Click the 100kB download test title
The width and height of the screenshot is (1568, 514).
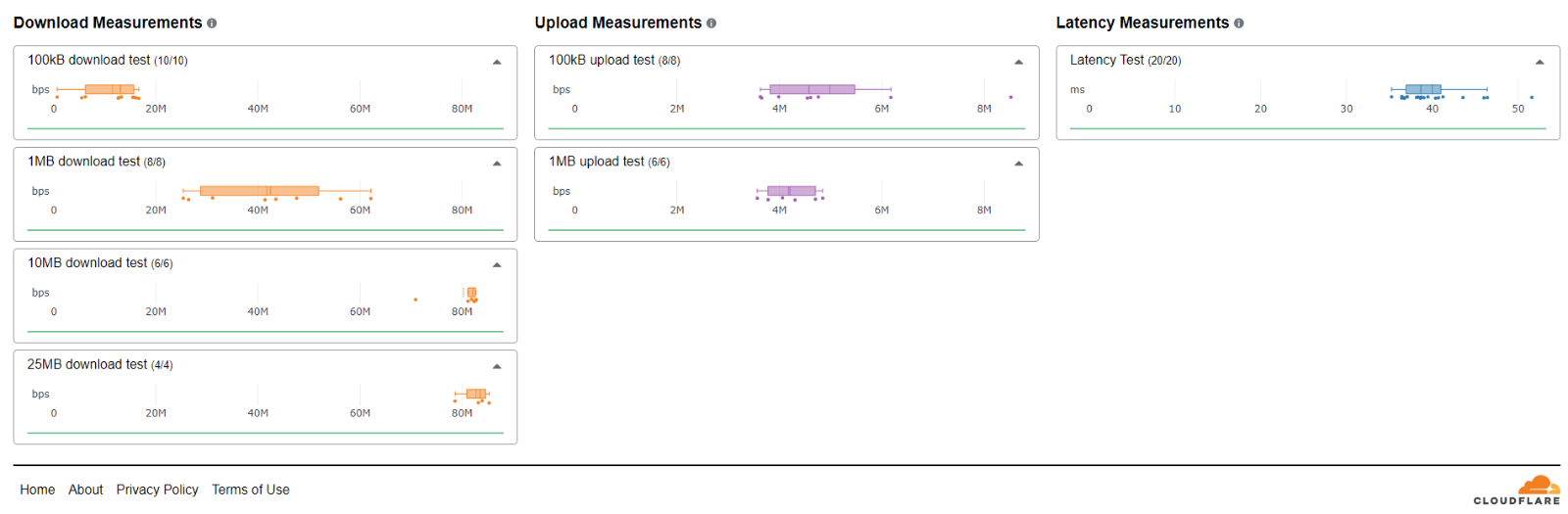pyautogui.click(x=108, y=60)
